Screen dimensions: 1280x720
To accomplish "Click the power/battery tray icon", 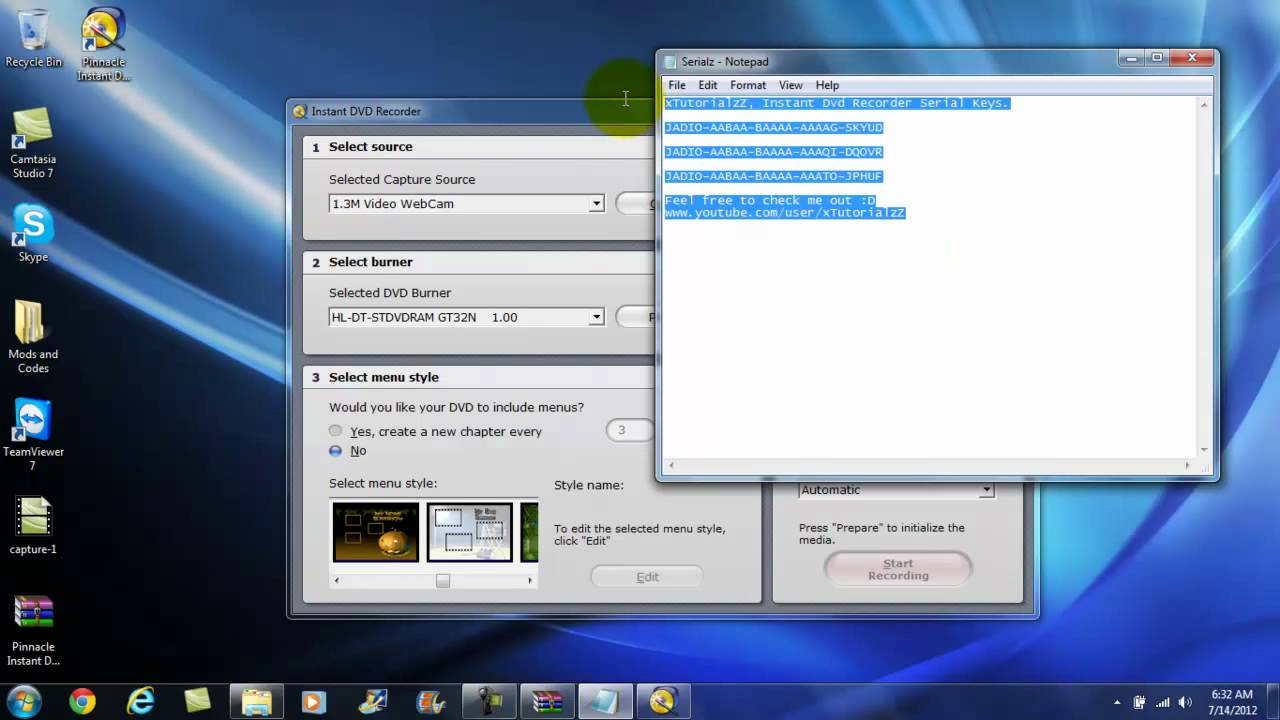I will [x=1139, y=702].
